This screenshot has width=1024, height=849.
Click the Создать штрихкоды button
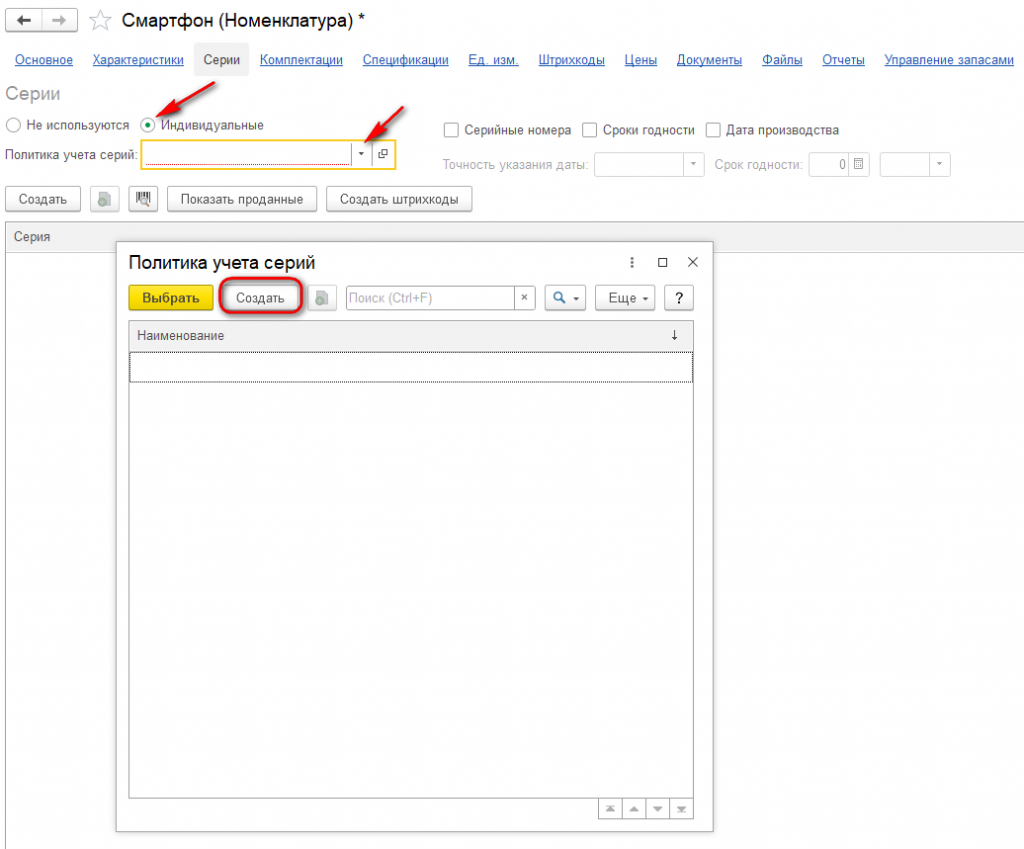(399, 199)
